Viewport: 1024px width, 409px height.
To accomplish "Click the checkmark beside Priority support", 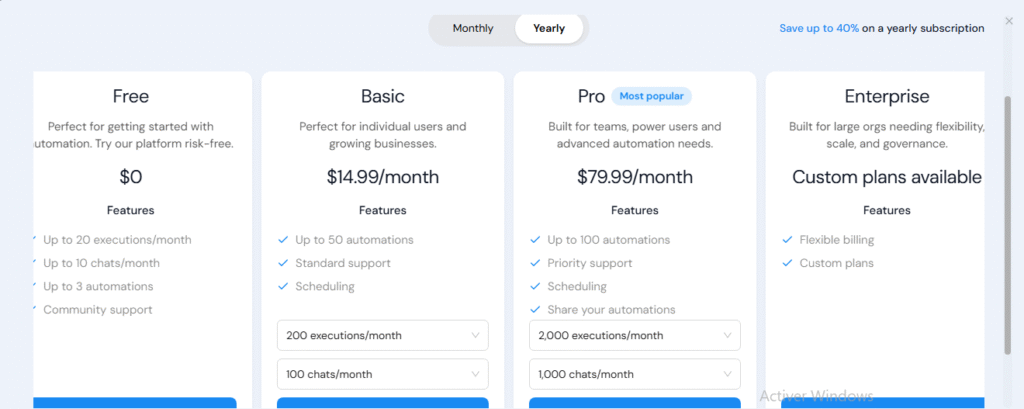I will pos(535,263).
